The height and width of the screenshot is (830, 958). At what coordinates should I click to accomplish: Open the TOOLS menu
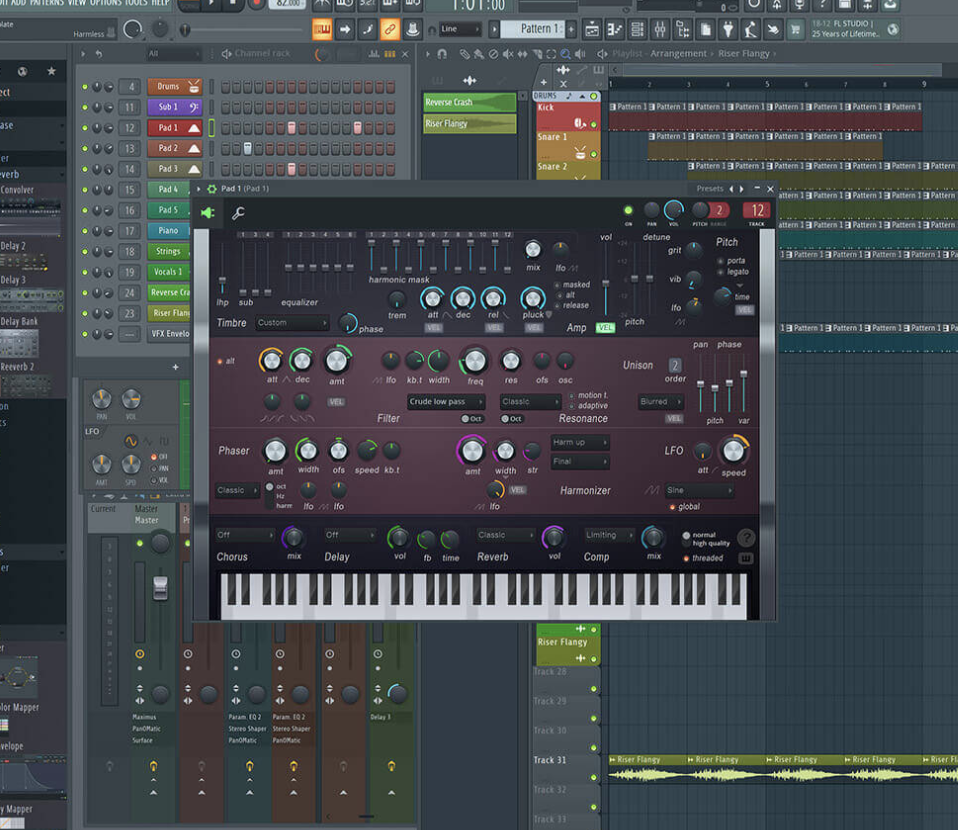(x=134, y=3)
